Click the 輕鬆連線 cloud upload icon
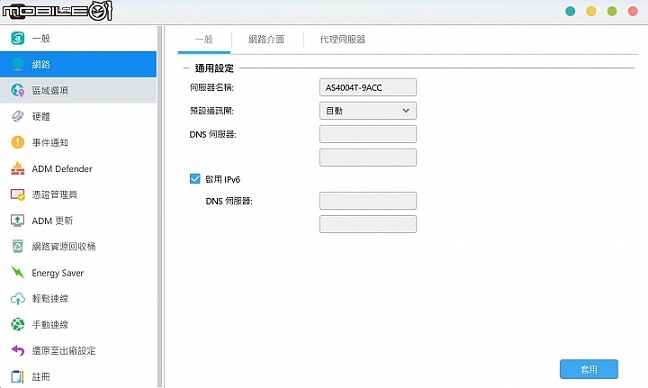The height and width of the screenshot is (388, 648). (17, 298)
